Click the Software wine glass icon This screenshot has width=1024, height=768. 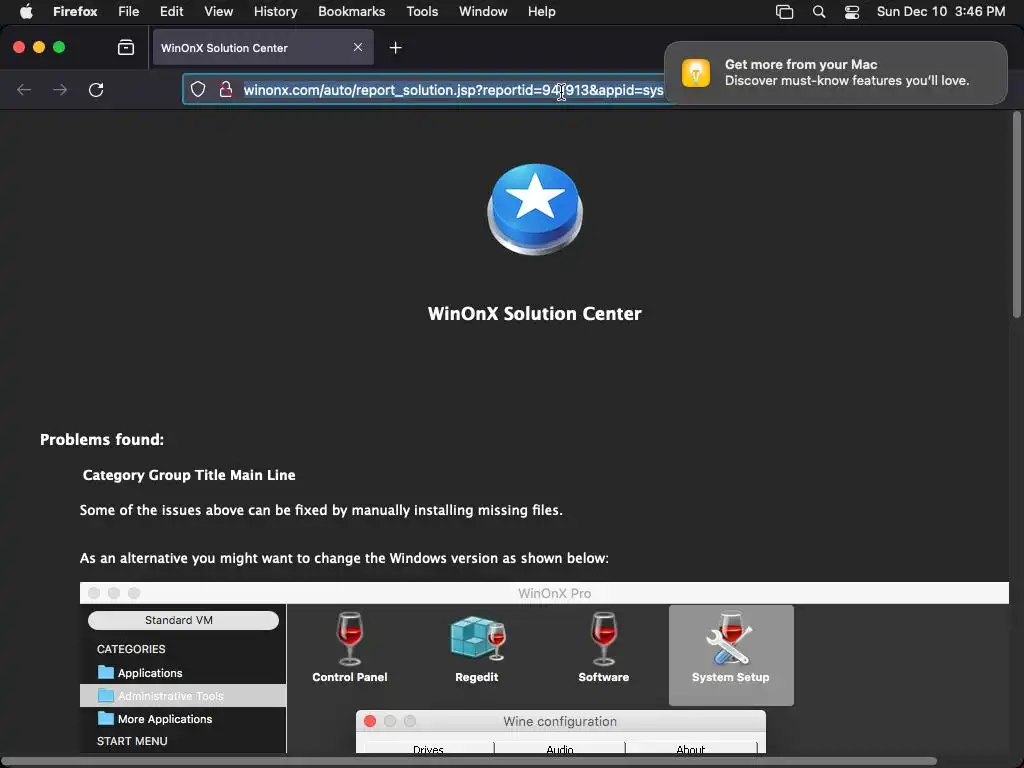point(603,638)
